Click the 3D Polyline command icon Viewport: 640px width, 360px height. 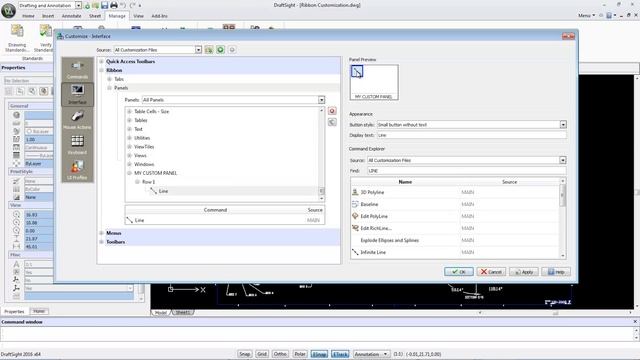pos(355,192)
